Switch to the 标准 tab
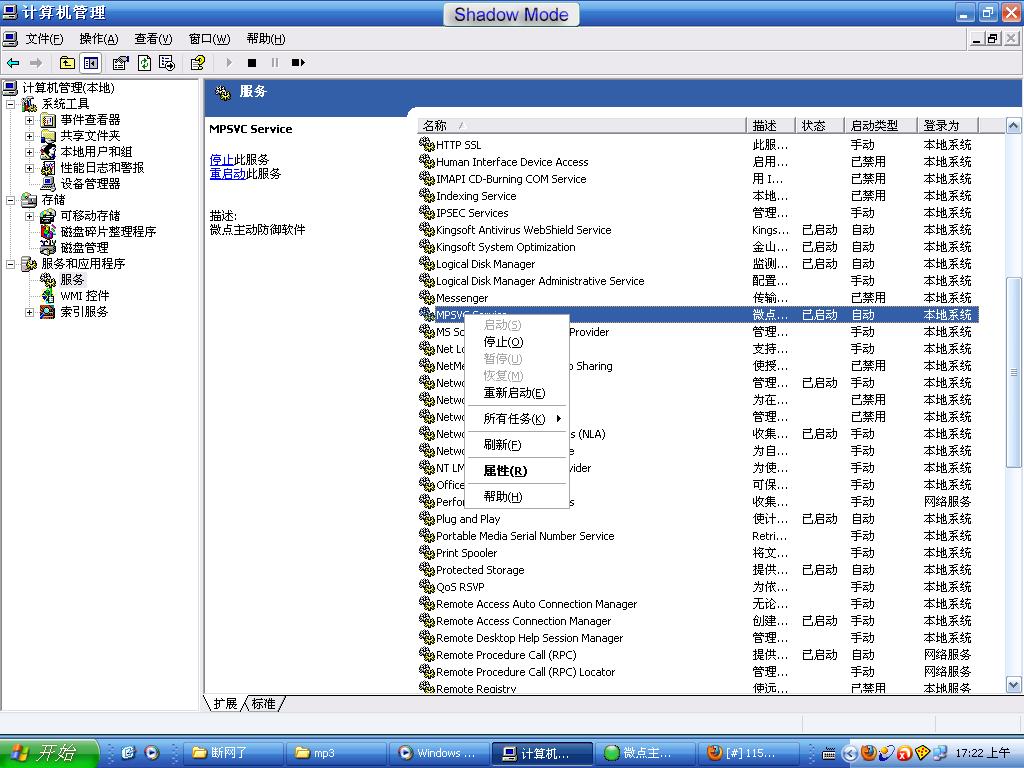 264,703
